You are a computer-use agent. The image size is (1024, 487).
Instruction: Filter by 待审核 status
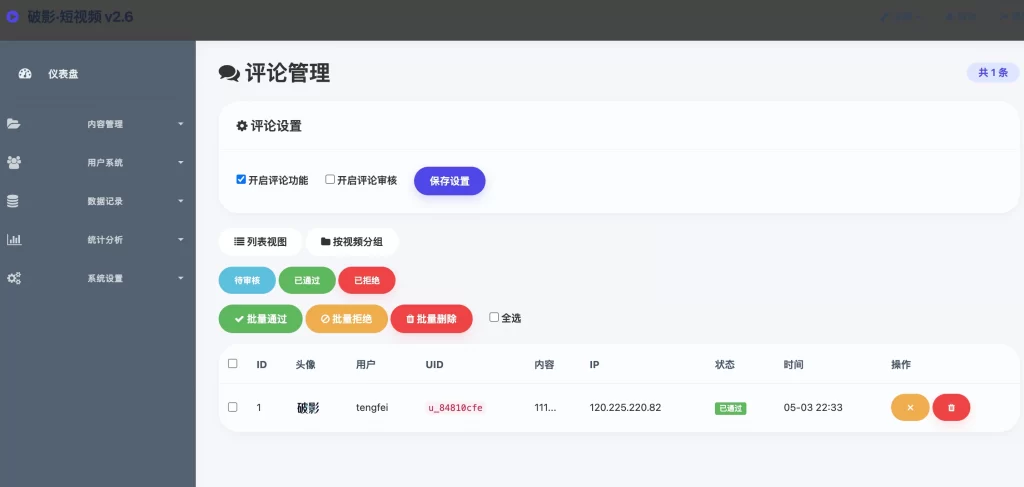click(x=247, y=280)
